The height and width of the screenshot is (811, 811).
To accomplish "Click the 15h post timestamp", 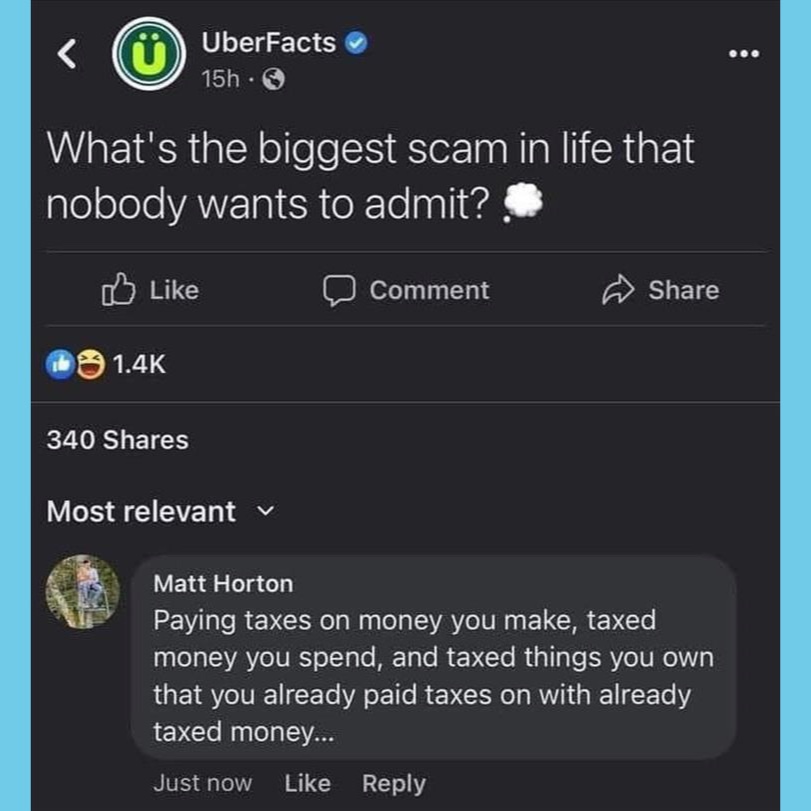I will 219,81.
